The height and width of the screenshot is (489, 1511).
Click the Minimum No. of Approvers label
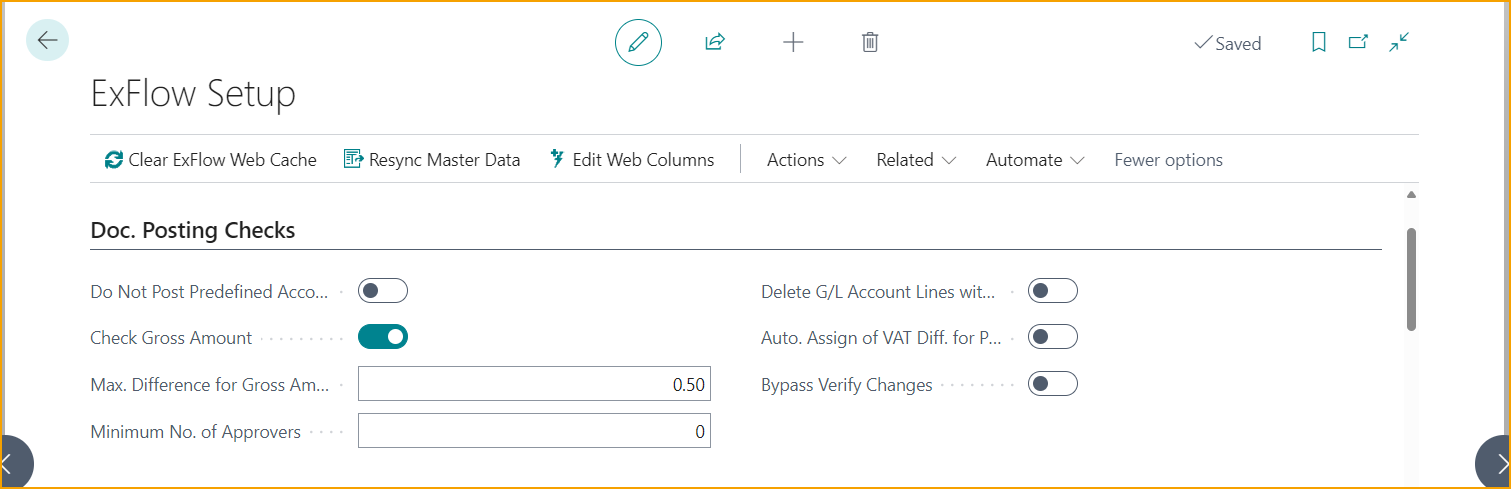point(195,432)
